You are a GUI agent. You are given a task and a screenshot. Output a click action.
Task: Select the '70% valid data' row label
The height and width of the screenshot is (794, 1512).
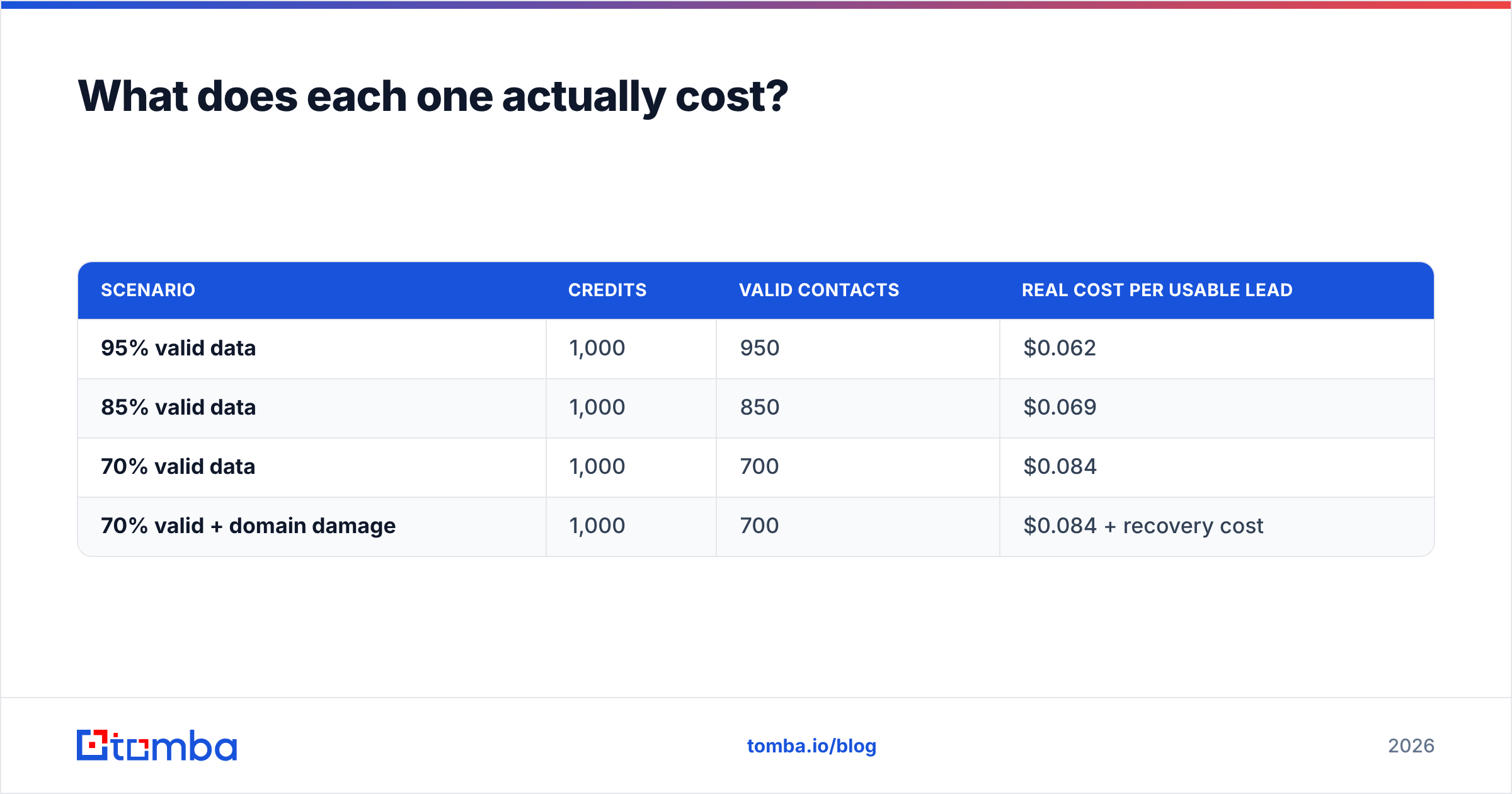point(178,466)
